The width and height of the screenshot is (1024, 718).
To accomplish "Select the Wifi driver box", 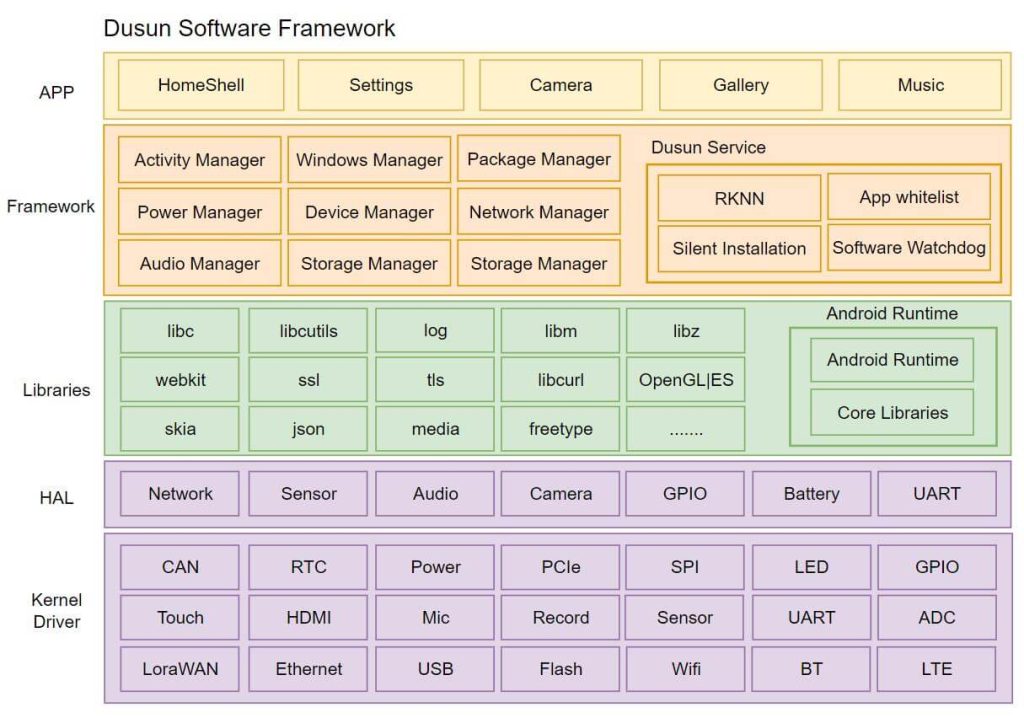I will point(686,669).
